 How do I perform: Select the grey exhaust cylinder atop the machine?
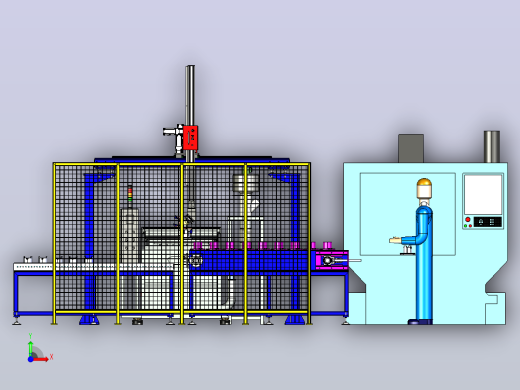[x=492, y=147]
